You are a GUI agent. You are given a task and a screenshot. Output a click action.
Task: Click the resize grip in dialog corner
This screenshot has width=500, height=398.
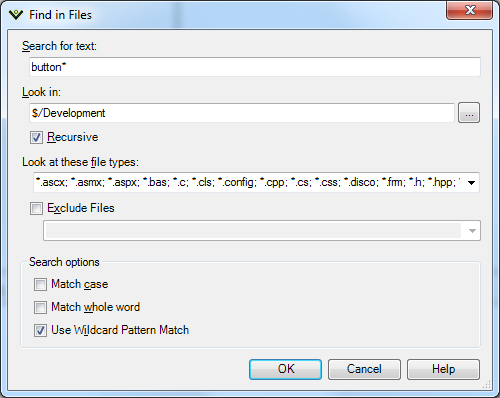[x=486, y=385]
